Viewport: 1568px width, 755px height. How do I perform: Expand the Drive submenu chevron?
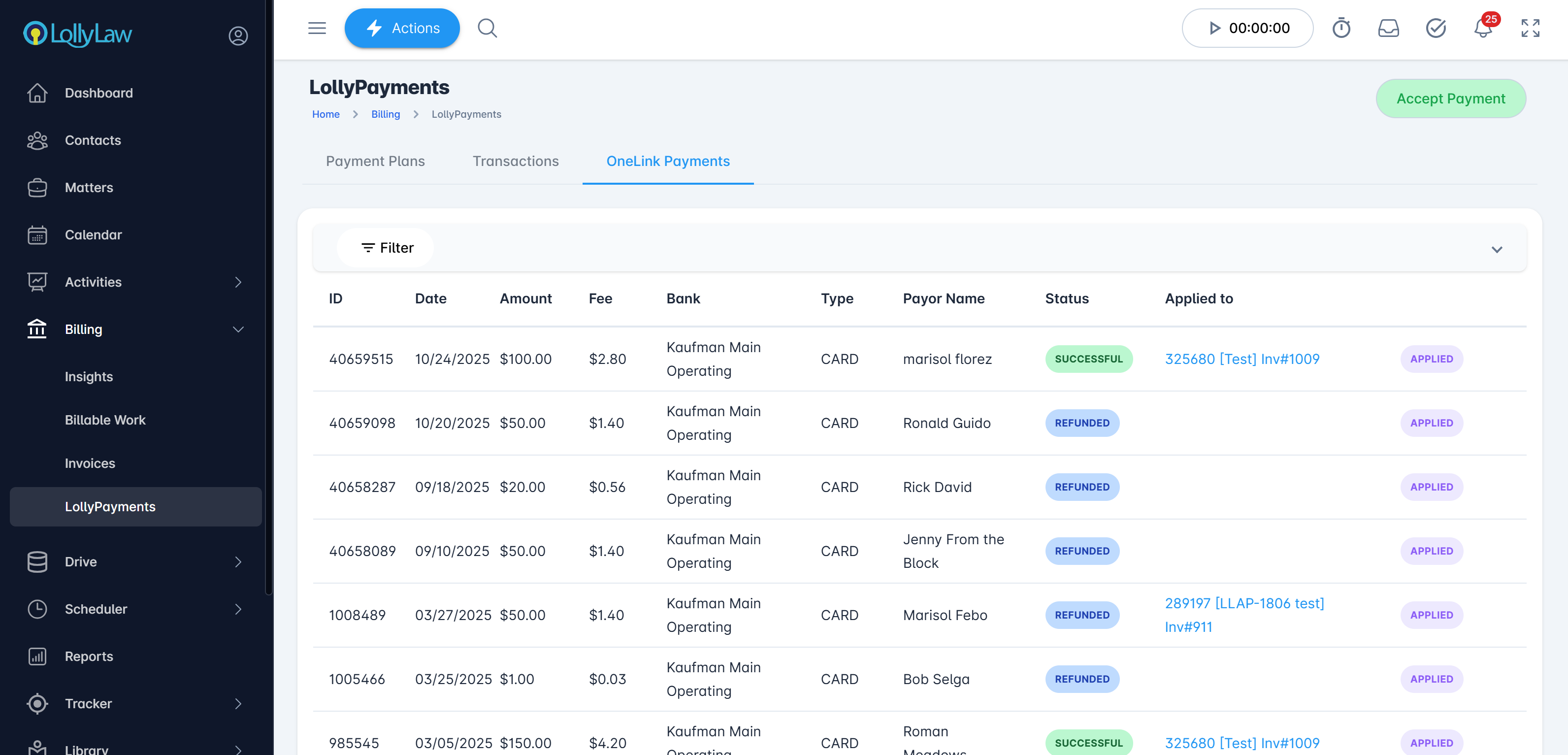238,561
